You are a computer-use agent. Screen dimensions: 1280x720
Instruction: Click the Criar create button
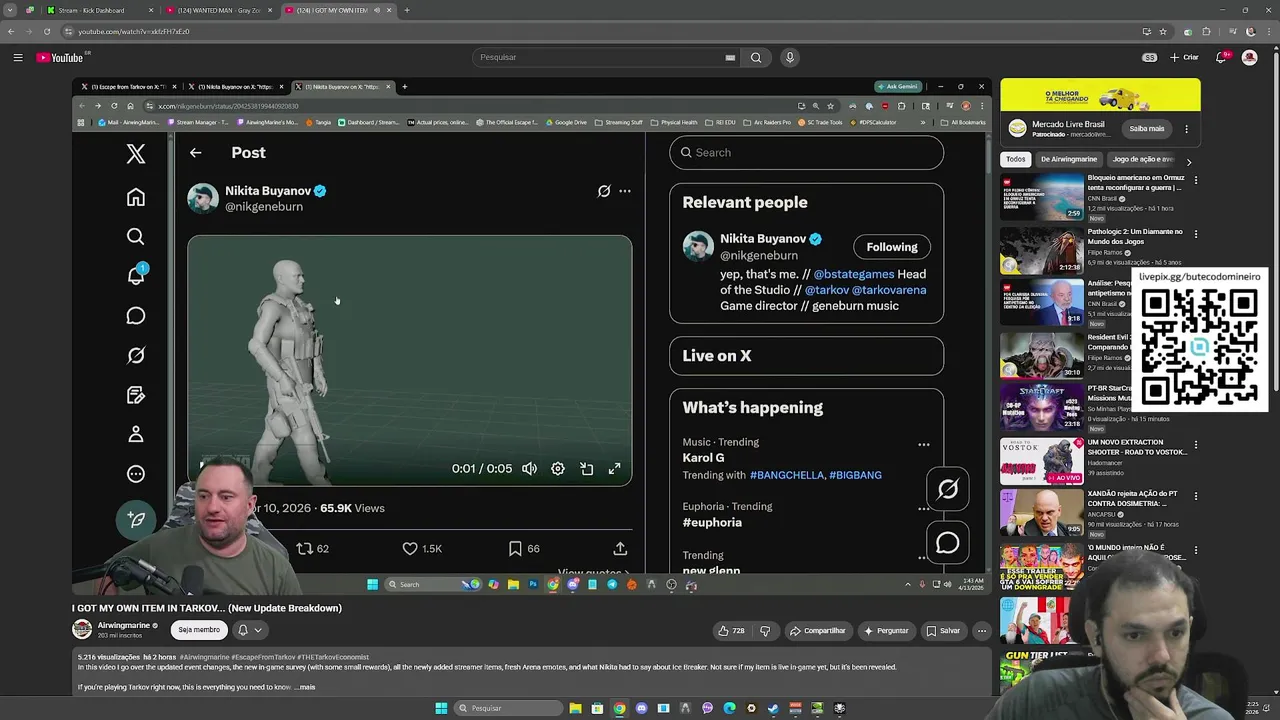click(x=1184, y=57)
